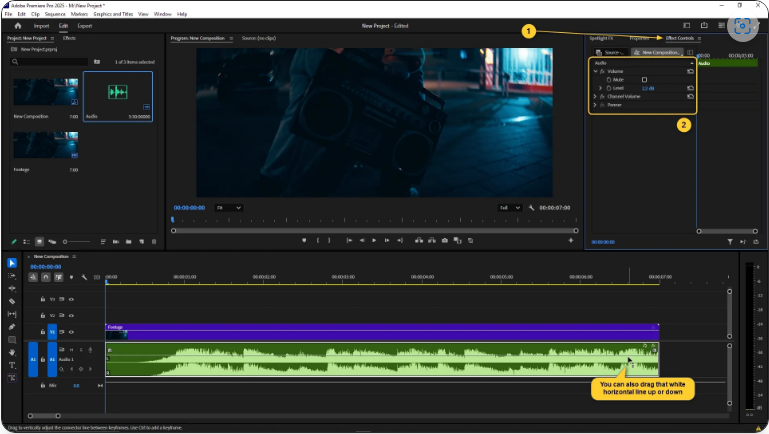Open the Program panel menu
The image size is (769, 434).
[x=231, y=38]
